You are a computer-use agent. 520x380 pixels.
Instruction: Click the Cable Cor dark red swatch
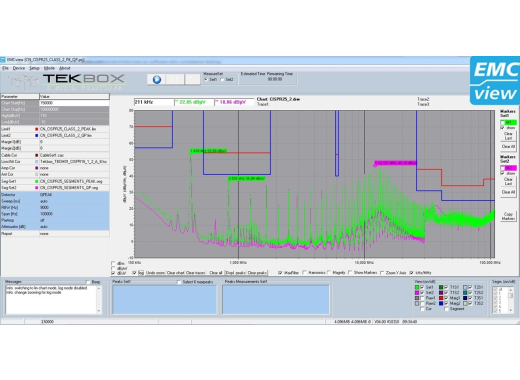[37, 155]
